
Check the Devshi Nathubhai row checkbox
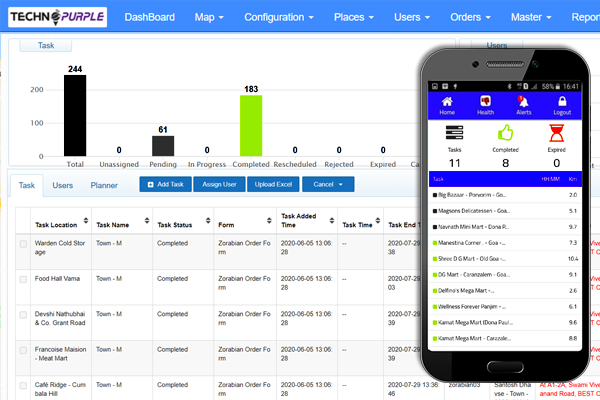[23, 315]
